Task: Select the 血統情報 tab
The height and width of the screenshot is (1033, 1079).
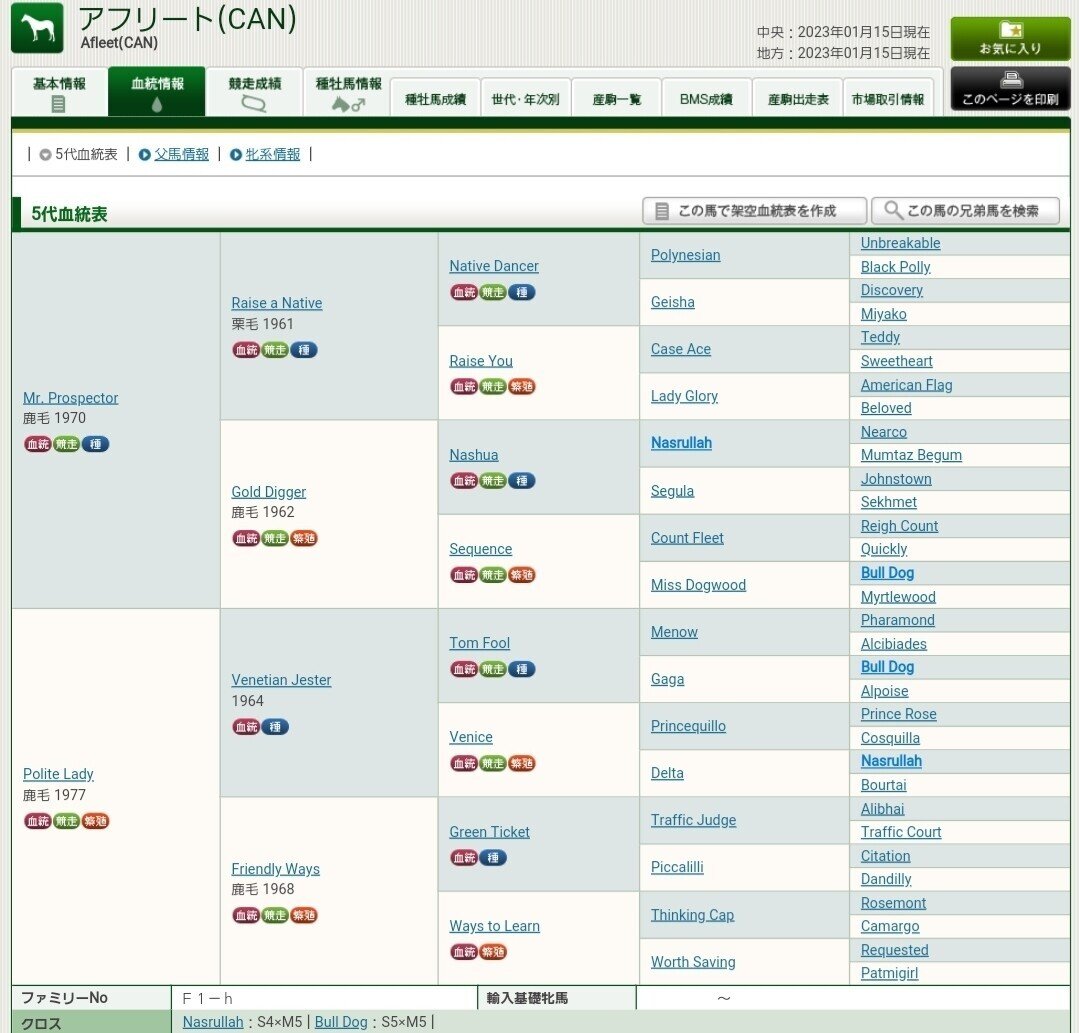Action: (x=157, y=92)
